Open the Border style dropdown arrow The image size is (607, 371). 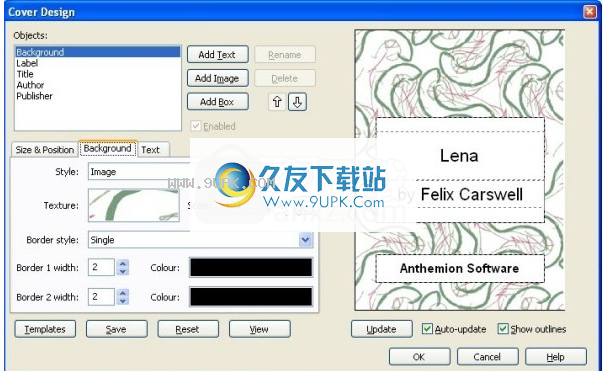coord(305,240)
